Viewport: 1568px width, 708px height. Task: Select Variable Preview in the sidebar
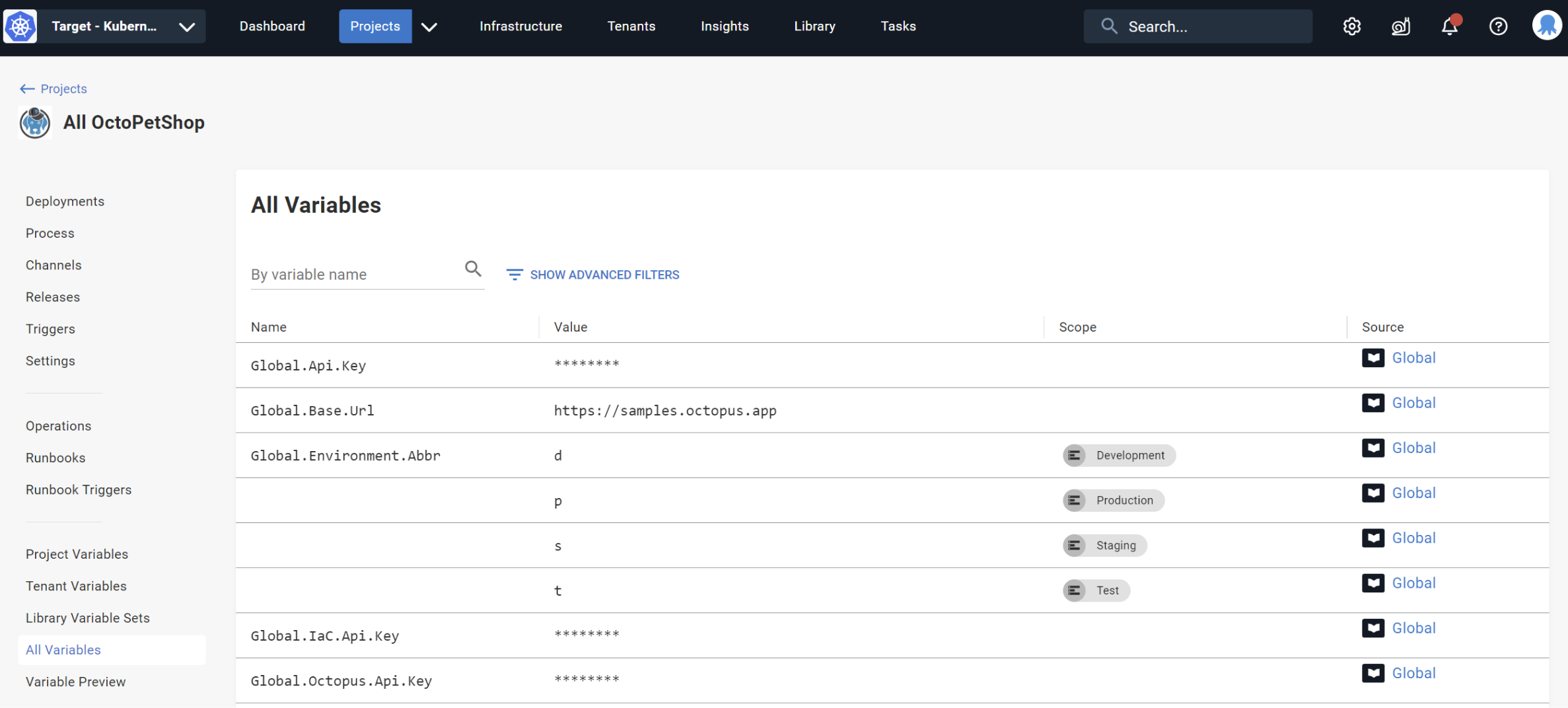[75, 682]
